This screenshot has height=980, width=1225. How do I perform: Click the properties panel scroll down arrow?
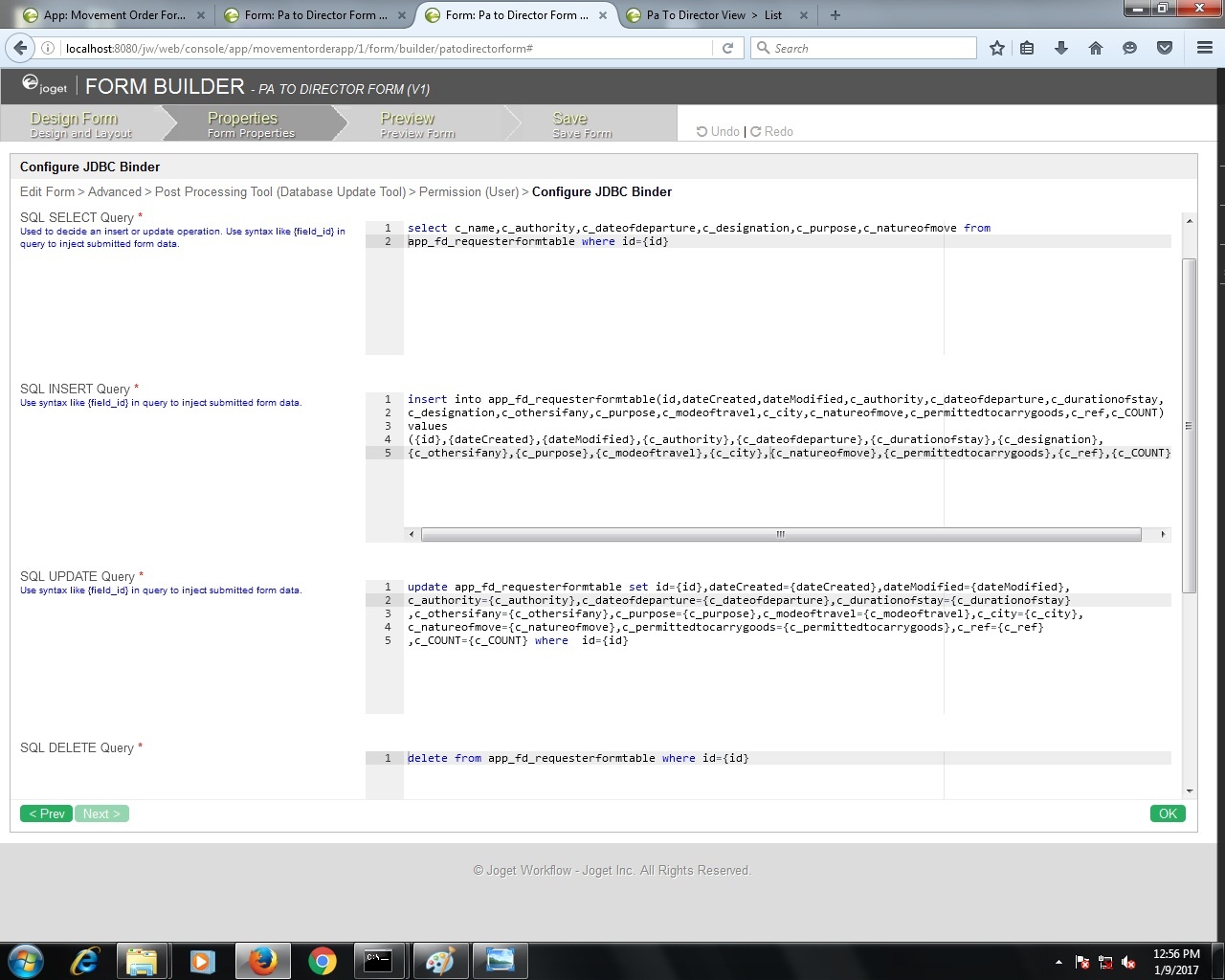pyautogui.click(x=1190, y=791)
